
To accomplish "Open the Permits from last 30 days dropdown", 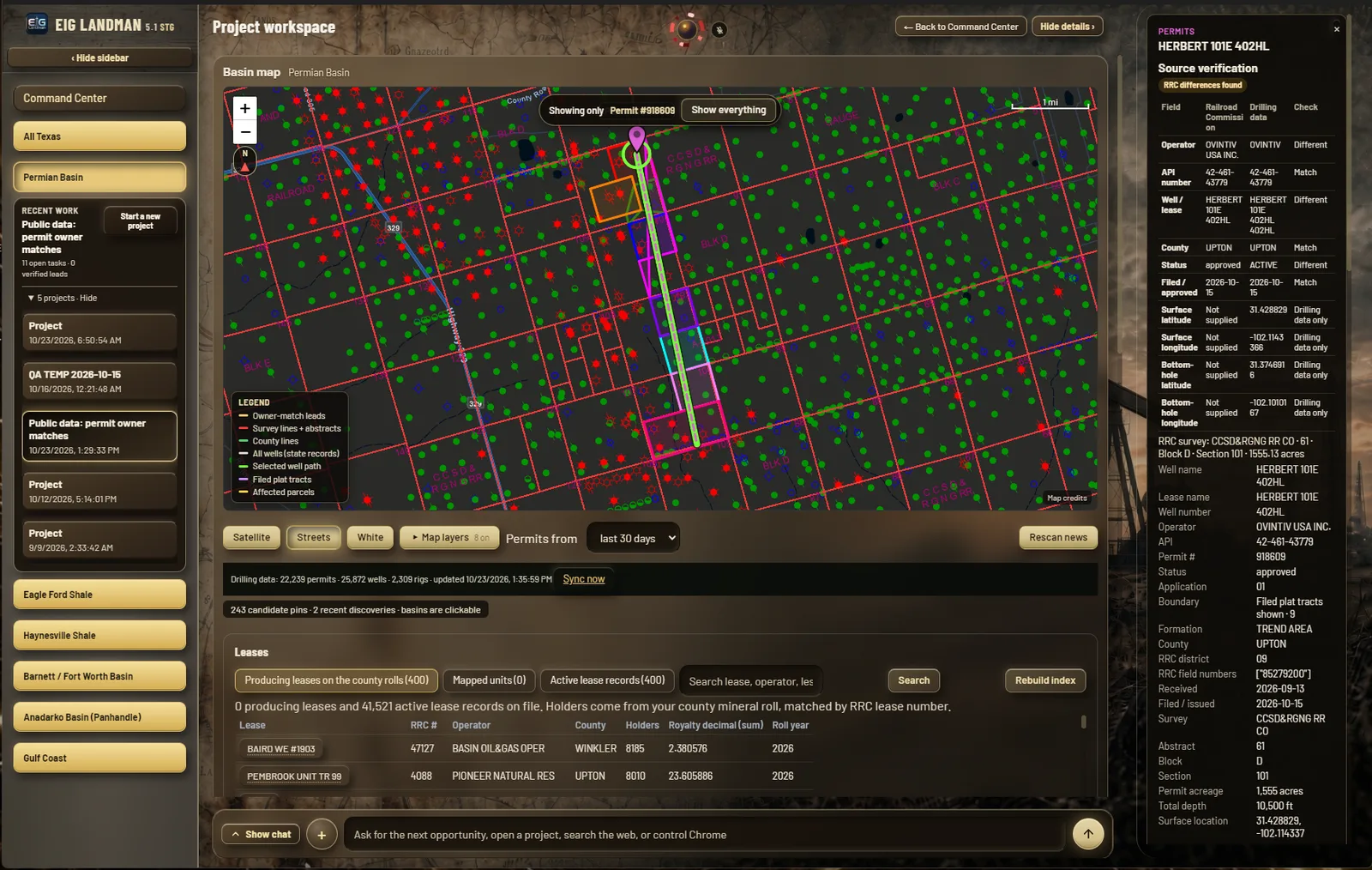I will pos(634,538).
